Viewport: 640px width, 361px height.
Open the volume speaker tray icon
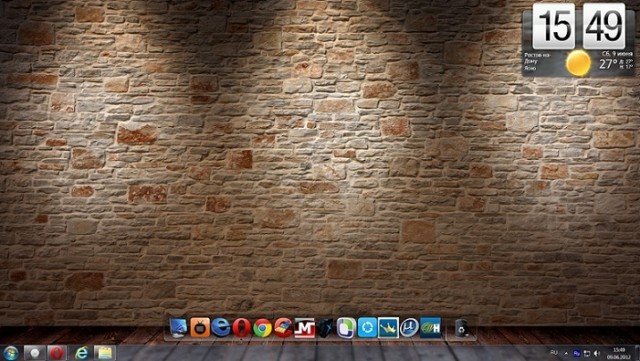[597, 353]
